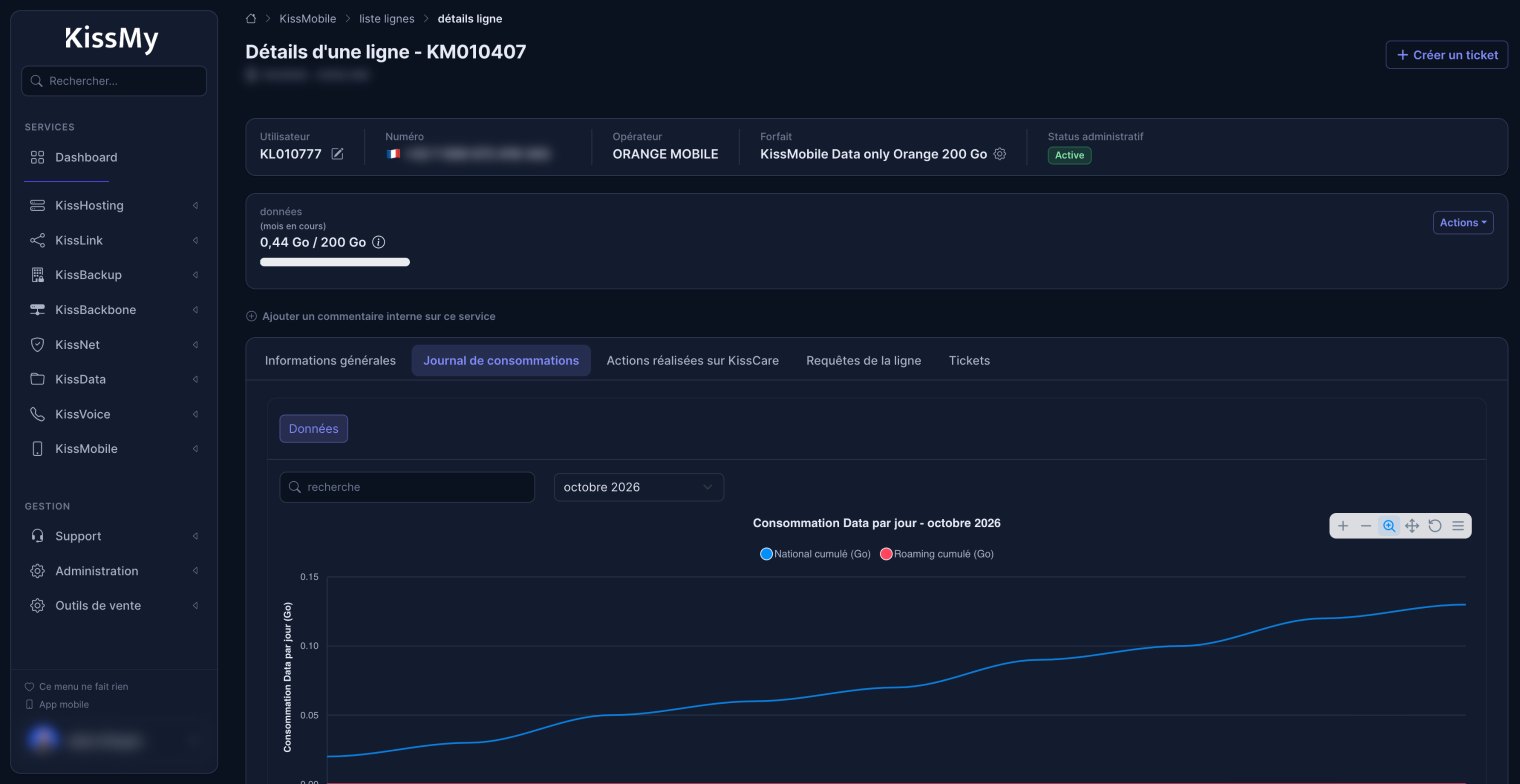Image resolution: width=1520 pixels, height=784 pixels.
Task: Select the Données filter button
Action: (314, 429)
